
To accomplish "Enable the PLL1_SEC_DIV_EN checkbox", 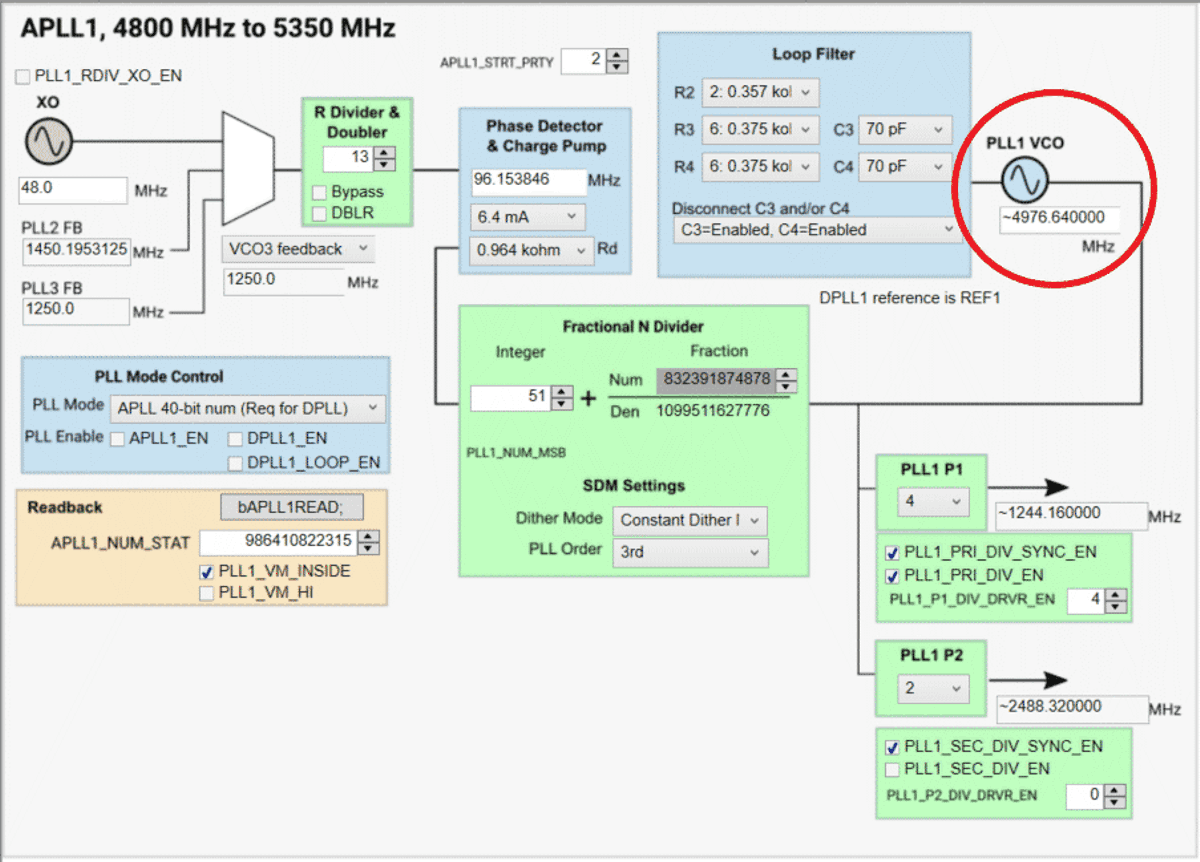I will (x=892, y=769).
